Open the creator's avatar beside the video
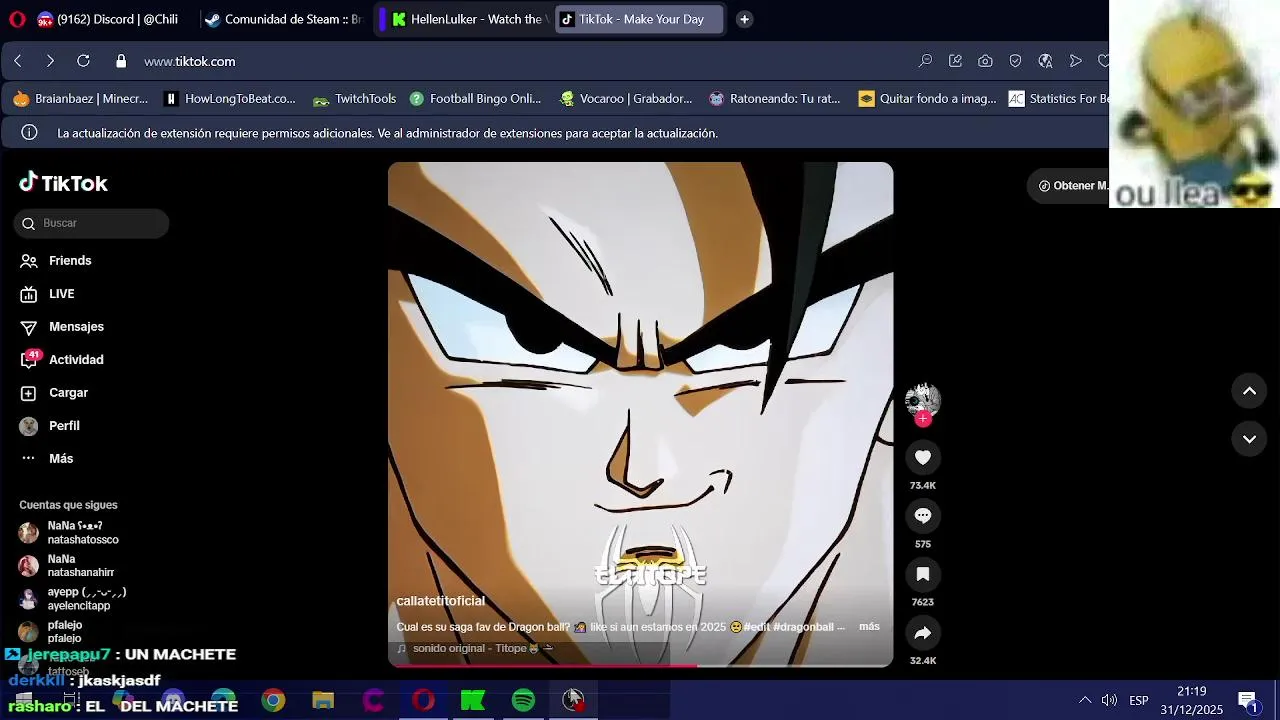This screenshot has width=1280, height=720. 922,400
